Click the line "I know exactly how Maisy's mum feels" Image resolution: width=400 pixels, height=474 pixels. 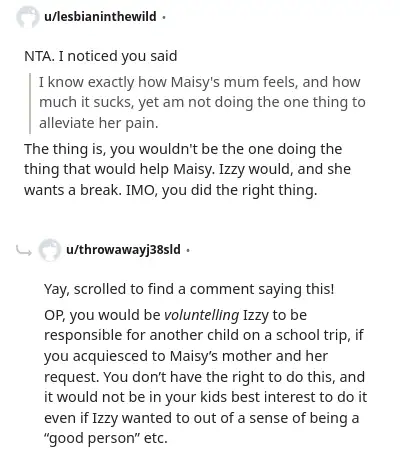coord(200,82)
